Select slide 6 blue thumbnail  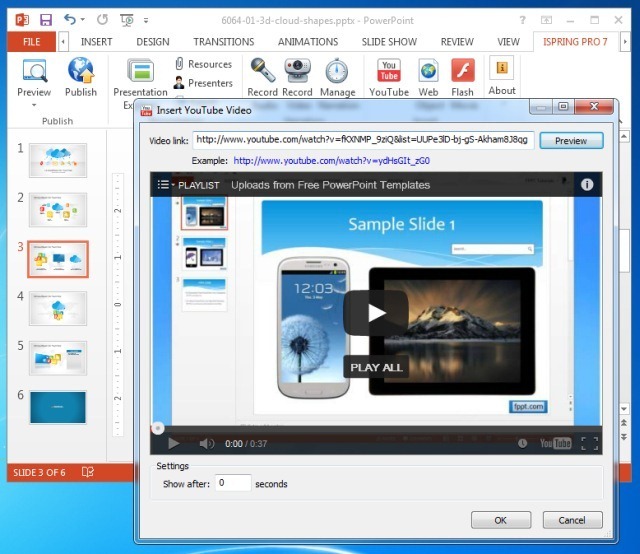tap(58, 407)
